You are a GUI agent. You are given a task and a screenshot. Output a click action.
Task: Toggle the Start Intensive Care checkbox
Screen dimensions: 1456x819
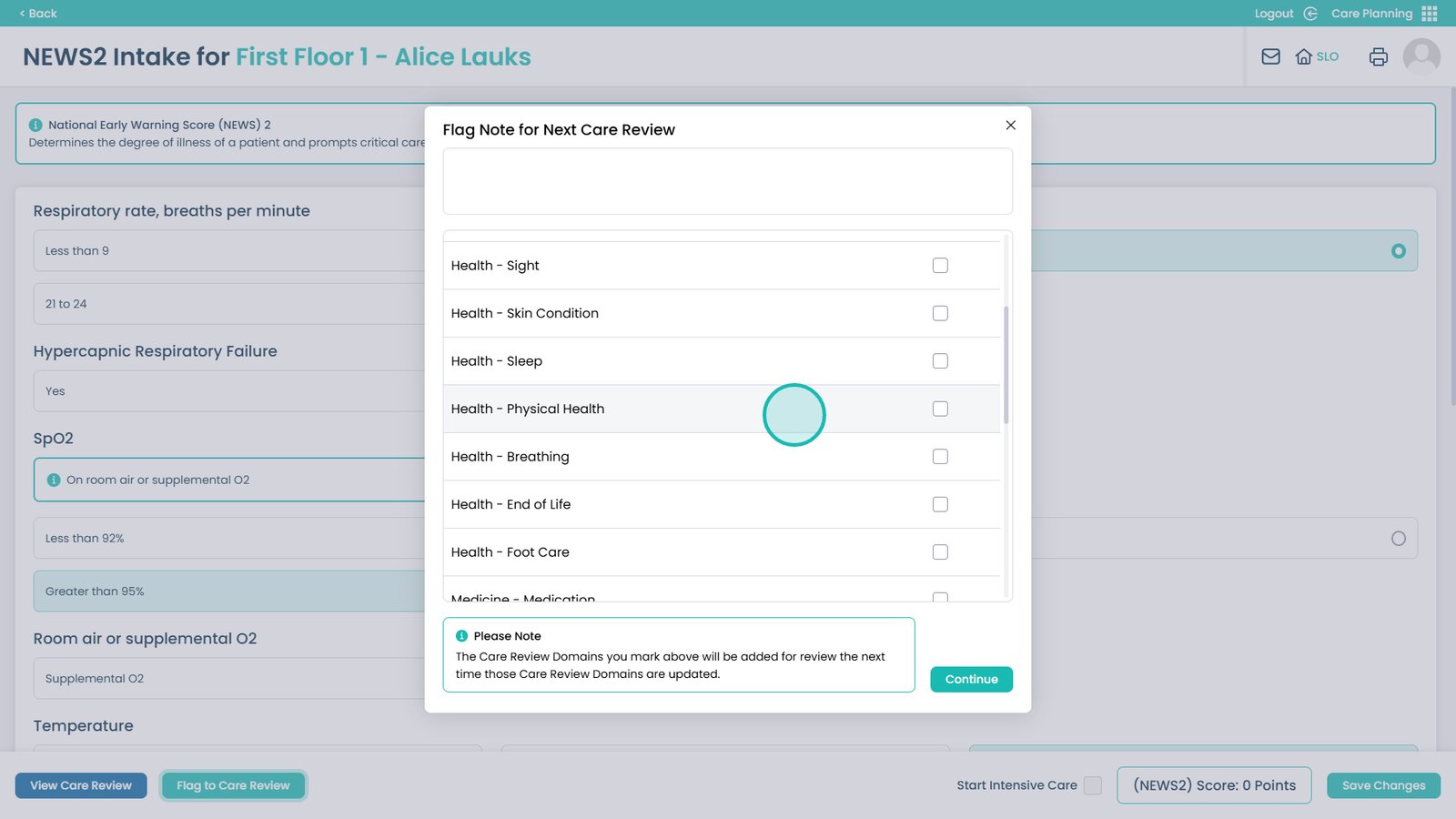point(1093,785)
